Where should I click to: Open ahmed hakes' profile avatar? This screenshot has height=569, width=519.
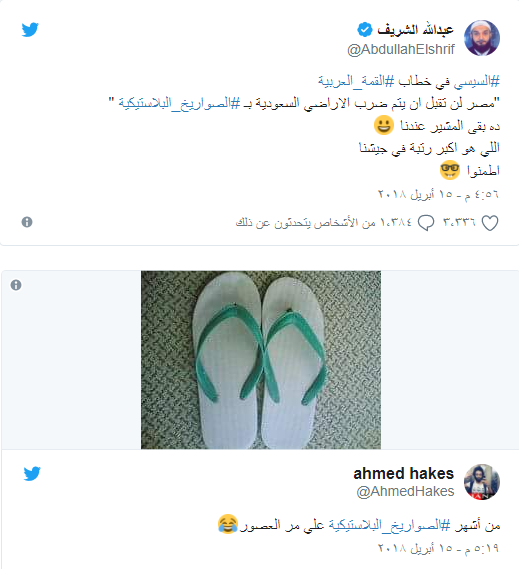pos(482,482)
